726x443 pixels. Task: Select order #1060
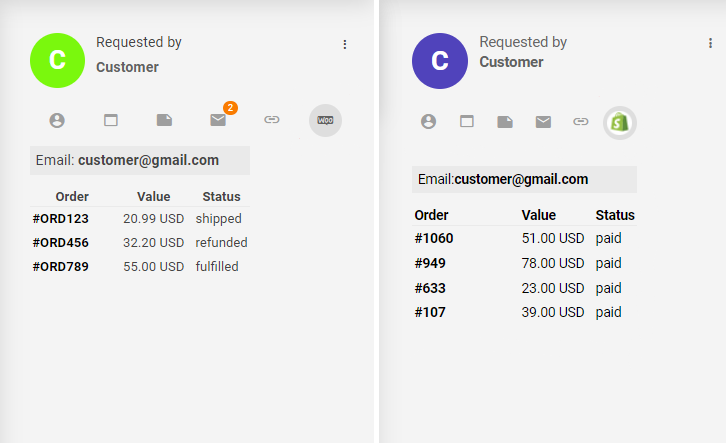point(433,239)
